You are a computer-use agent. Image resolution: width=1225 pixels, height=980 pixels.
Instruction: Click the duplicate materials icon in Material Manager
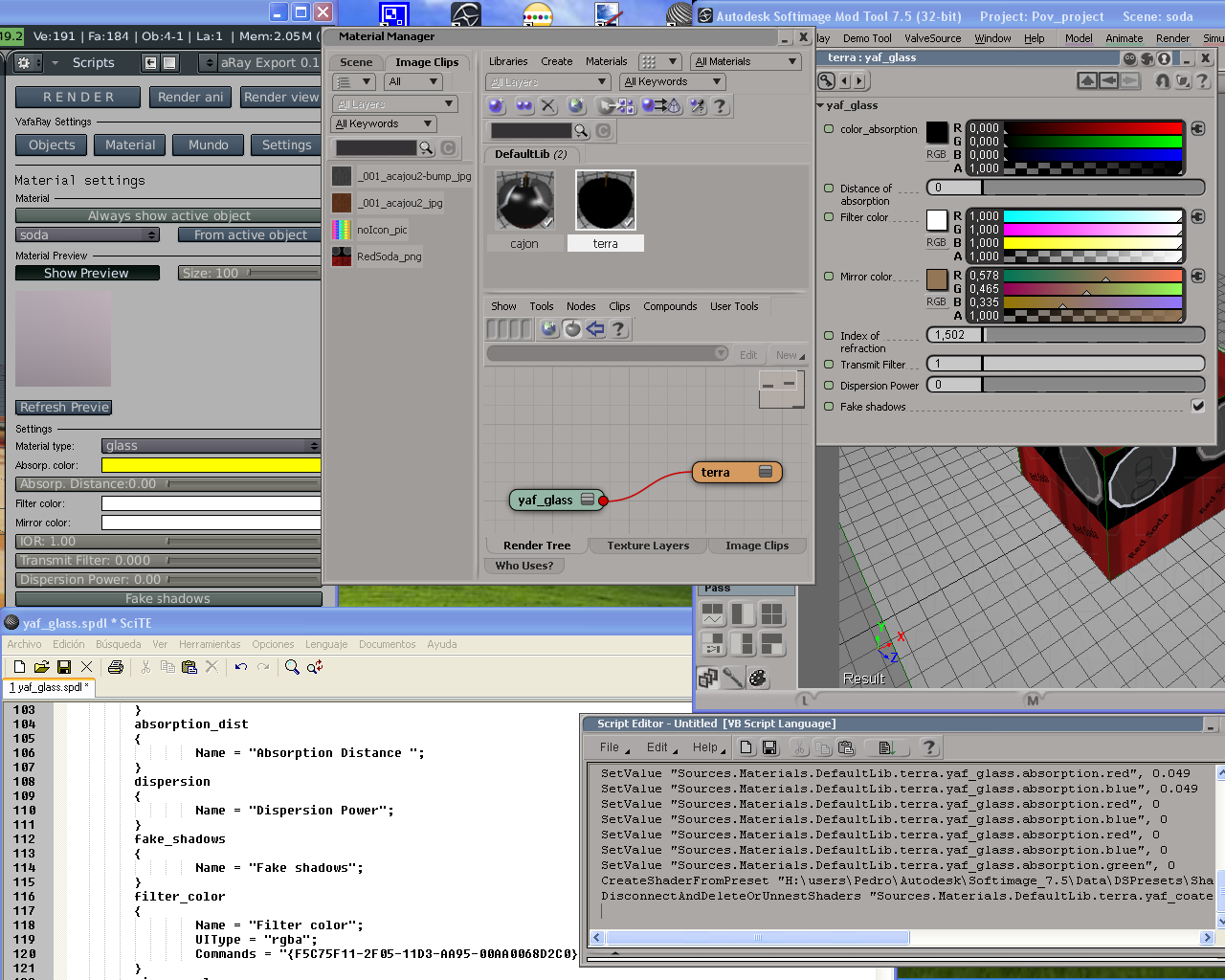(x=523, y=106)
